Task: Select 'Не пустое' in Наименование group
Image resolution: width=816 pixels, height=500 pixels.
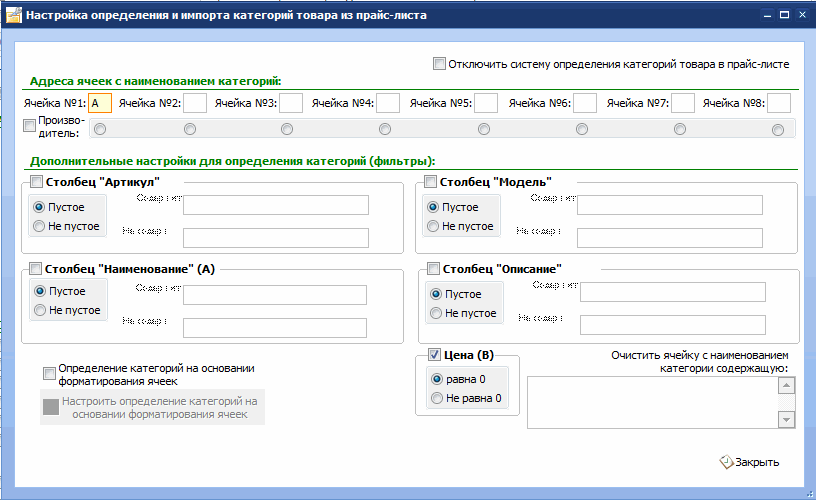Action: click(67, 310)
